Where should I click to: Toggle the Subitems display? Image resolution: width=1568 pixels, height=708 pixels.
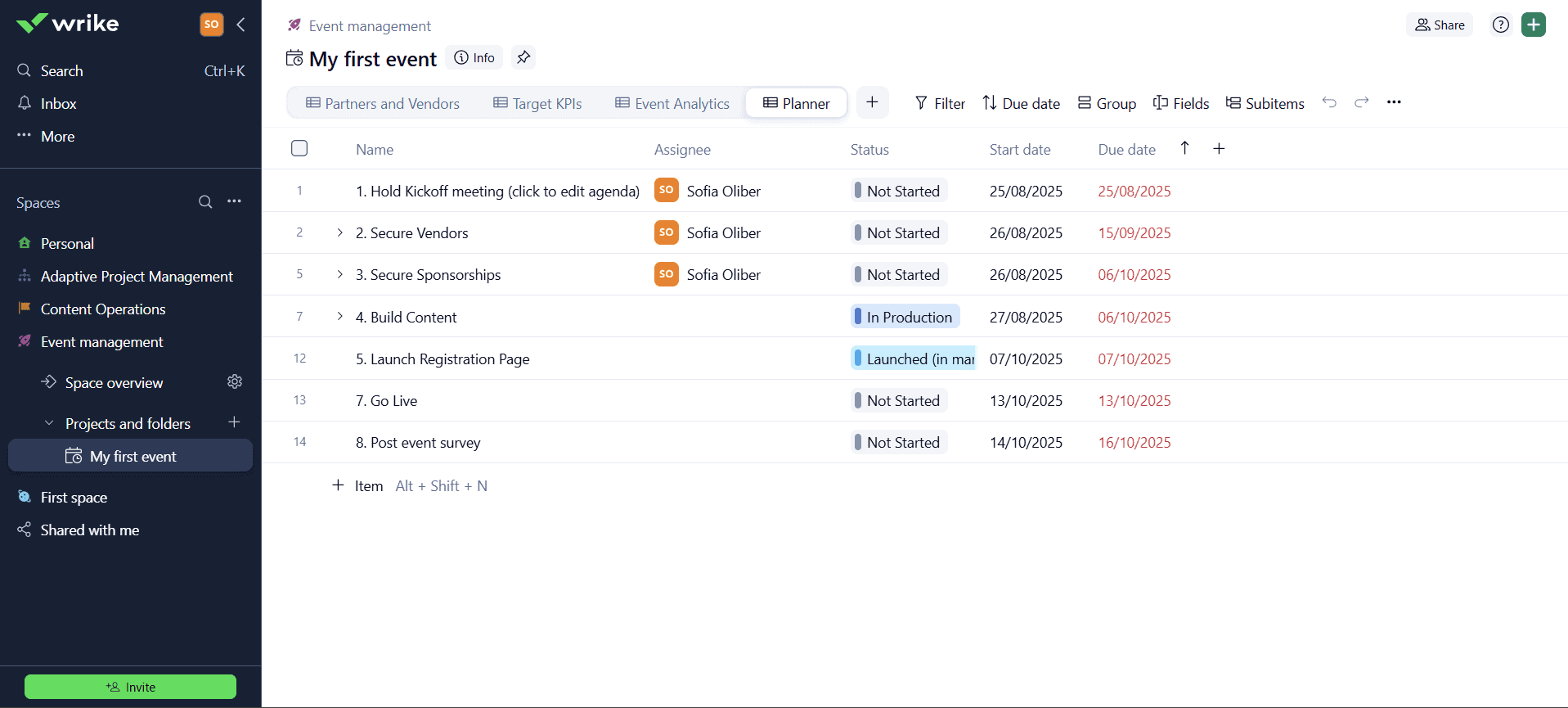[1265, 103]
